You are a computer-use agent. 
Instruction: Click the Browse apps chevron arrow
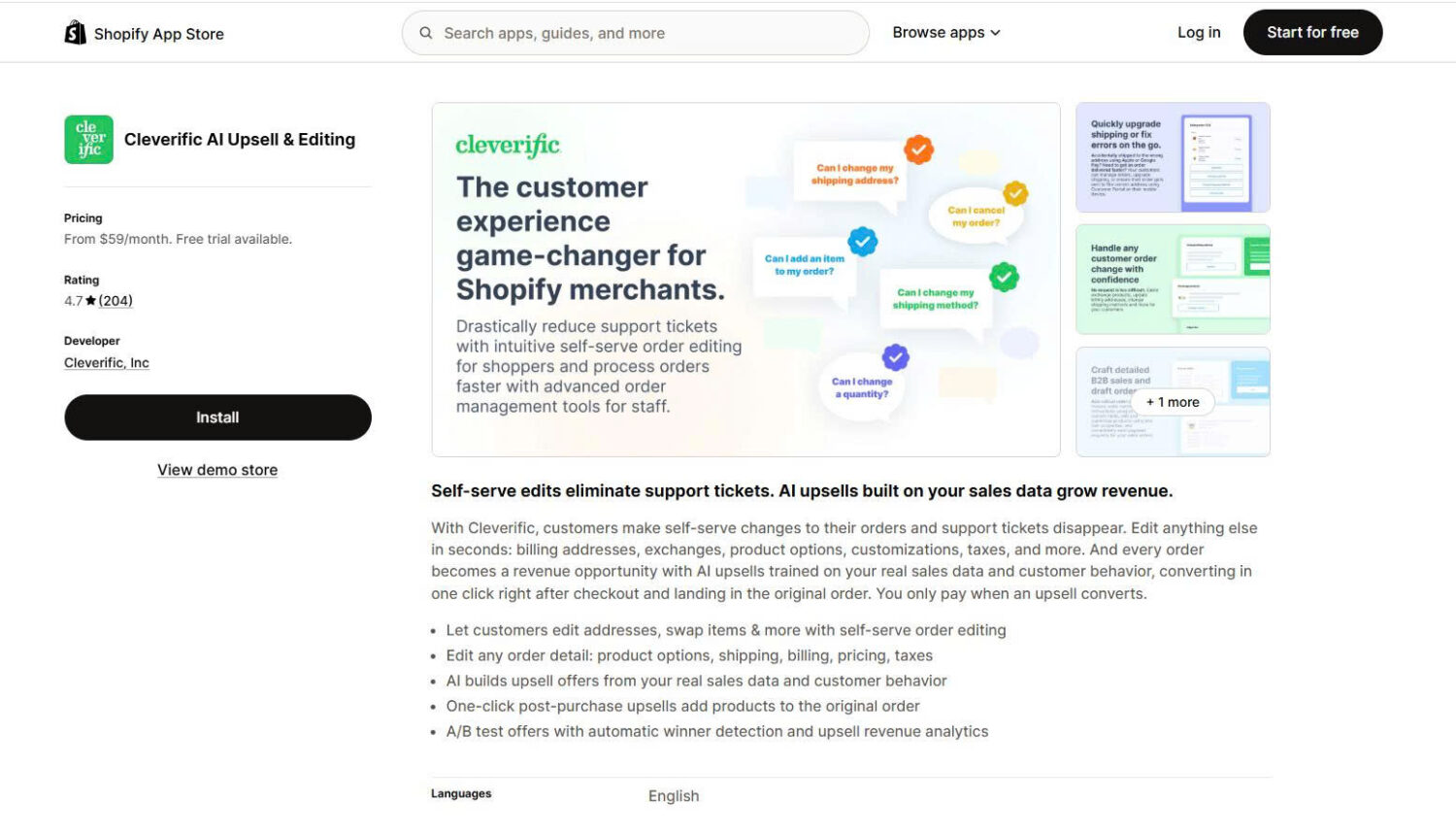[x=995, y=33]
